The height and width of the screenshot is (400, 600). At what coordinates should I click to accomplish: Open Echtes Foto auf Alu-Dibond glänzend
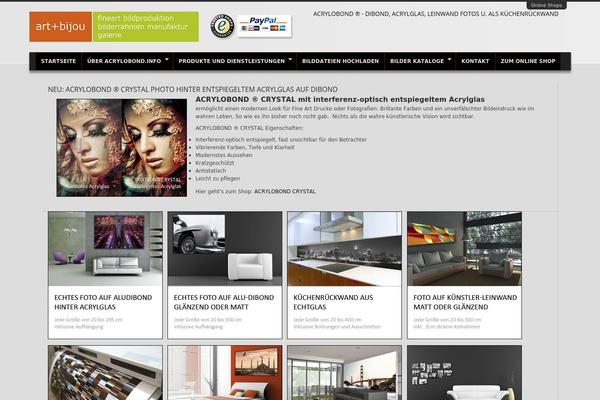[x=224, y=302]
